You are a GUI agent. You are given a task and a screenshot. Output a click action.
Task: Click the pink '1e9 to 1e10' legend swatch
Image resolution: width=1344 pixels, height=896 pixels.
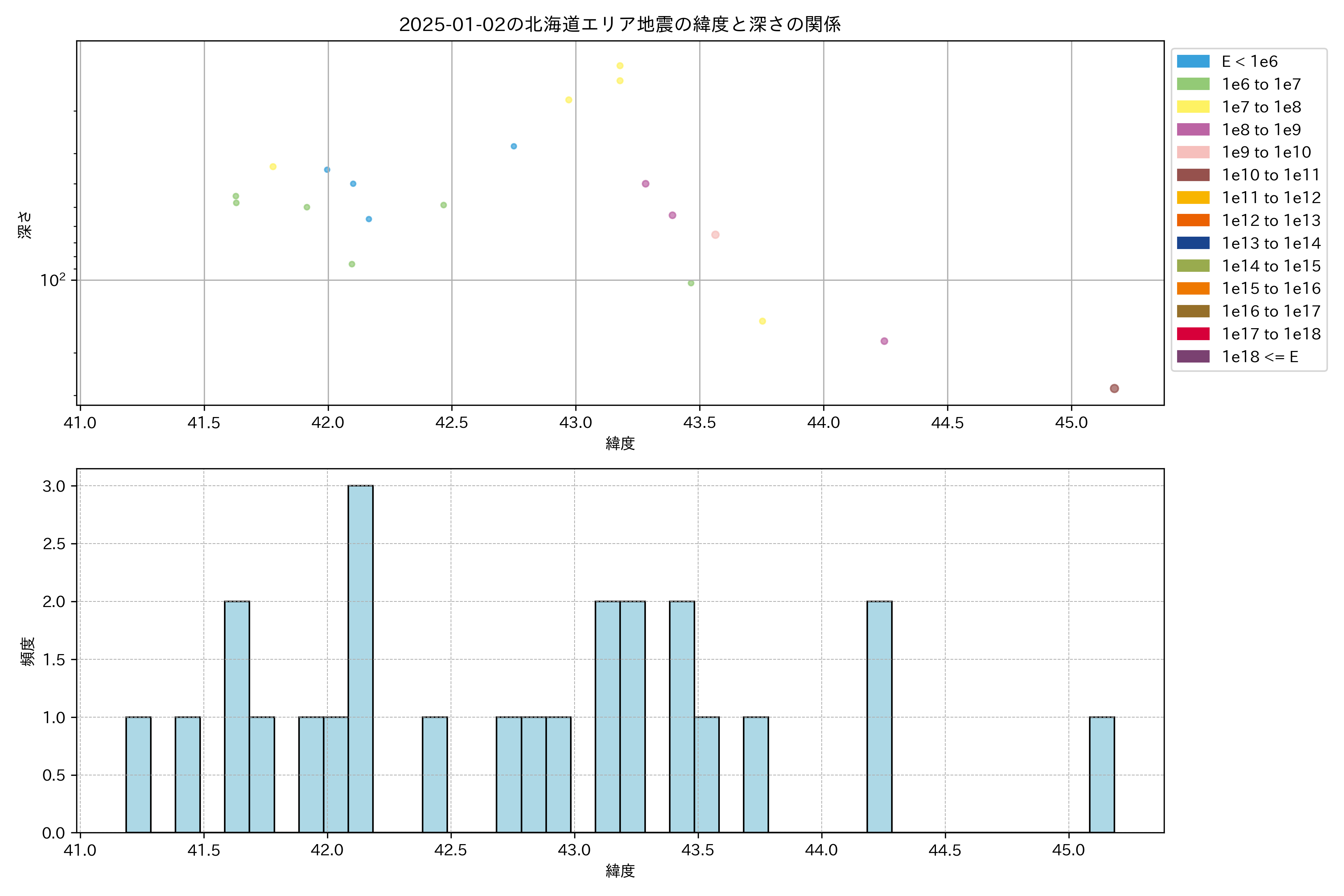point(1192,152)
